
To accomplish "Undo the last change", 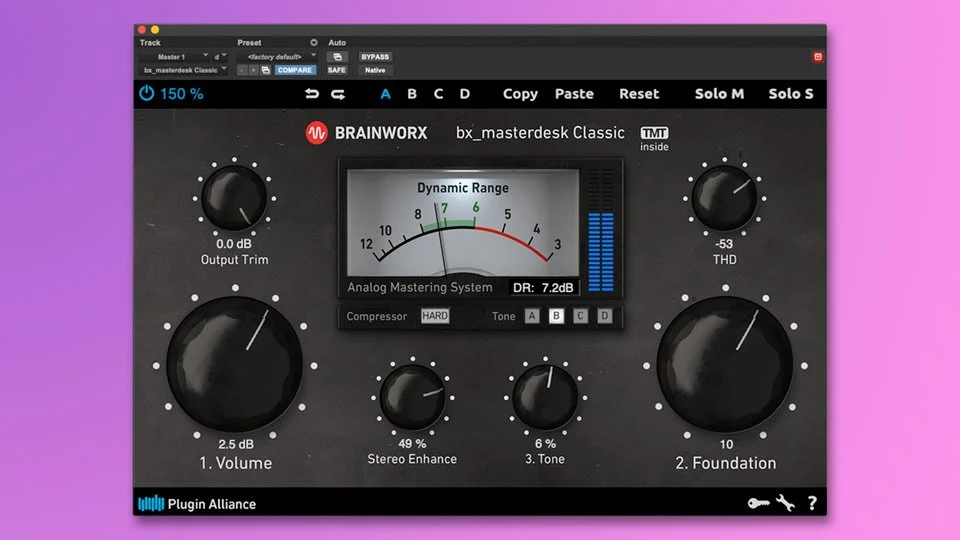I will point(312,94).
